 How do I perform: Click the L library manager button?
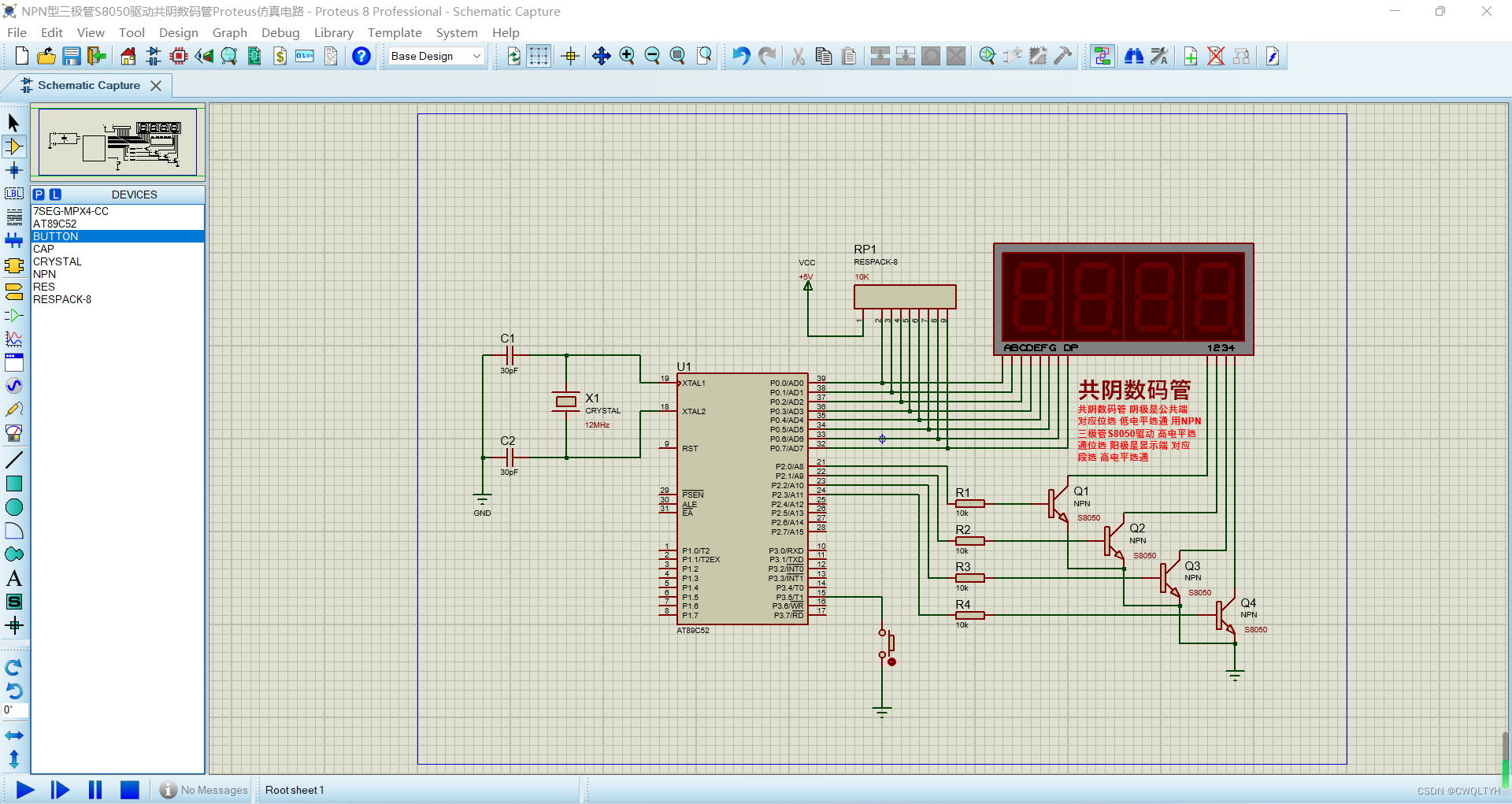[55, 195]
